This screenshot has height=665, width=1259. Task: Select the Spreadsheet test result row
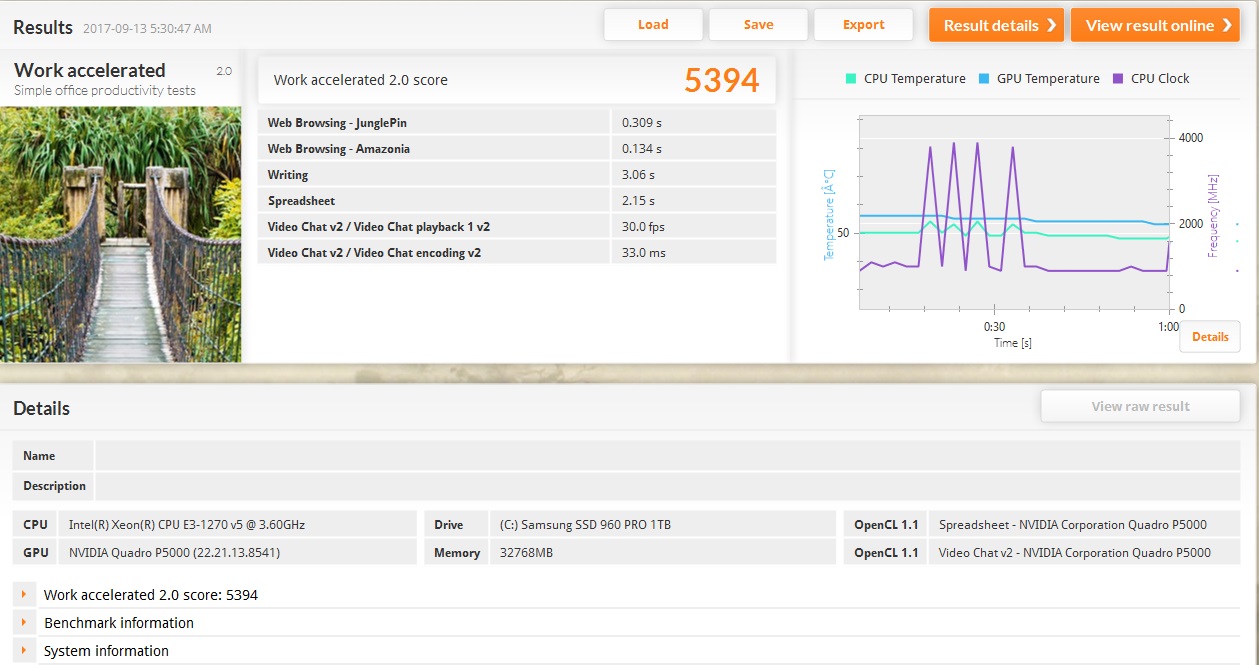click(x=517, y=201)
